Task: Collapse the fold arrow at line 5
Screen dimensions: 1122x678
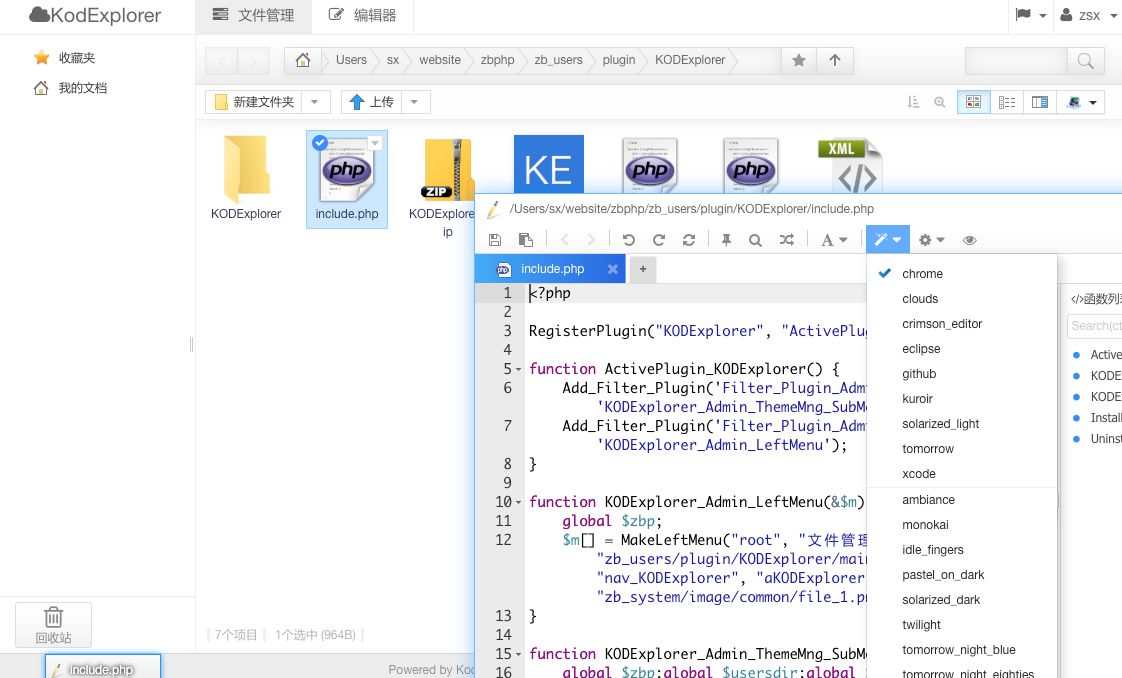Action: coord(519,370)
